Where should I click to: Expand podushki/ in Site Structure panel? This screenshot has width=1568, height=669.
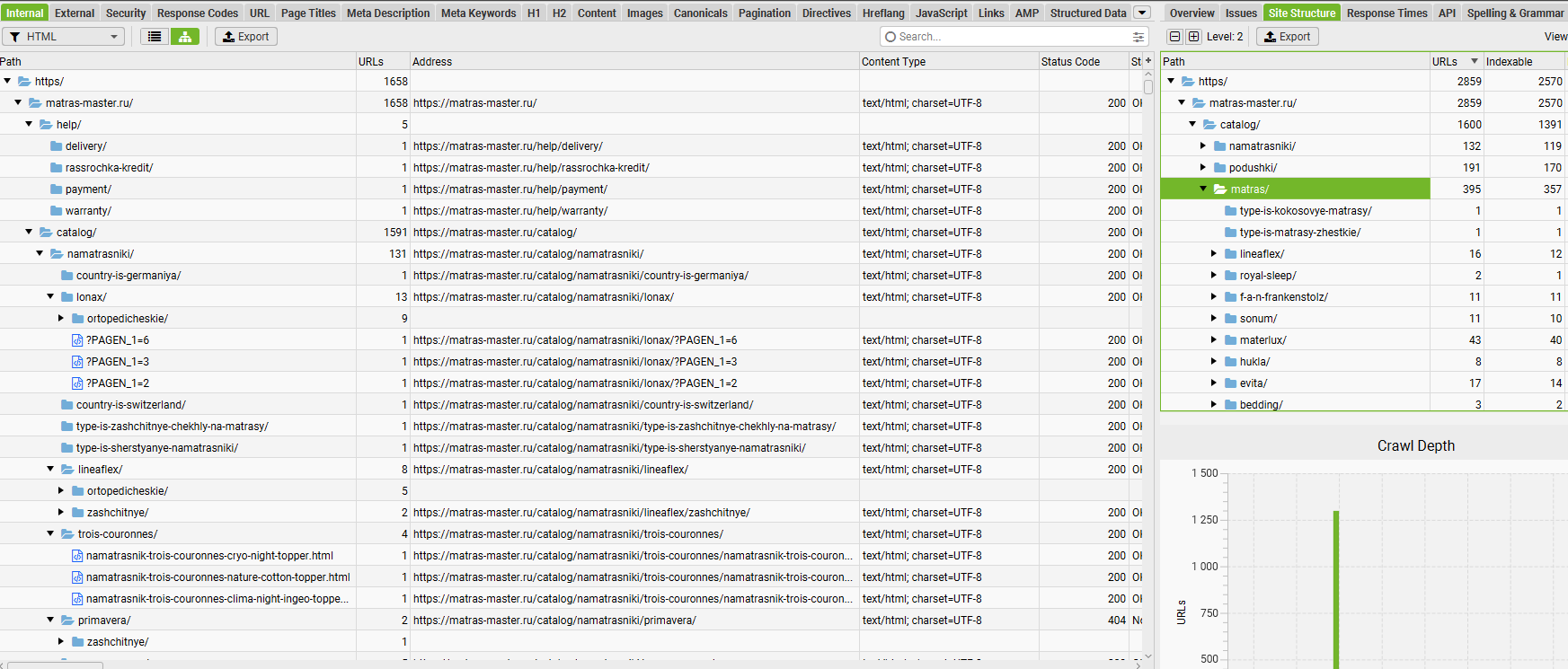tap(1203, 167)
